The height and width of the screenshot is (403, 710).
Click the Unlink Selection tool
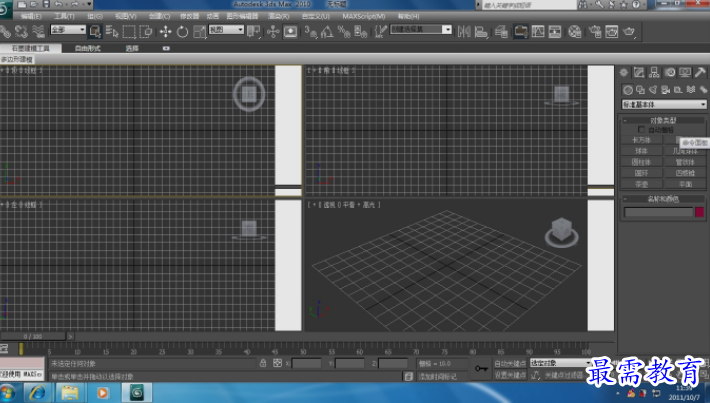pyautogui.click(x=21, y=31)
